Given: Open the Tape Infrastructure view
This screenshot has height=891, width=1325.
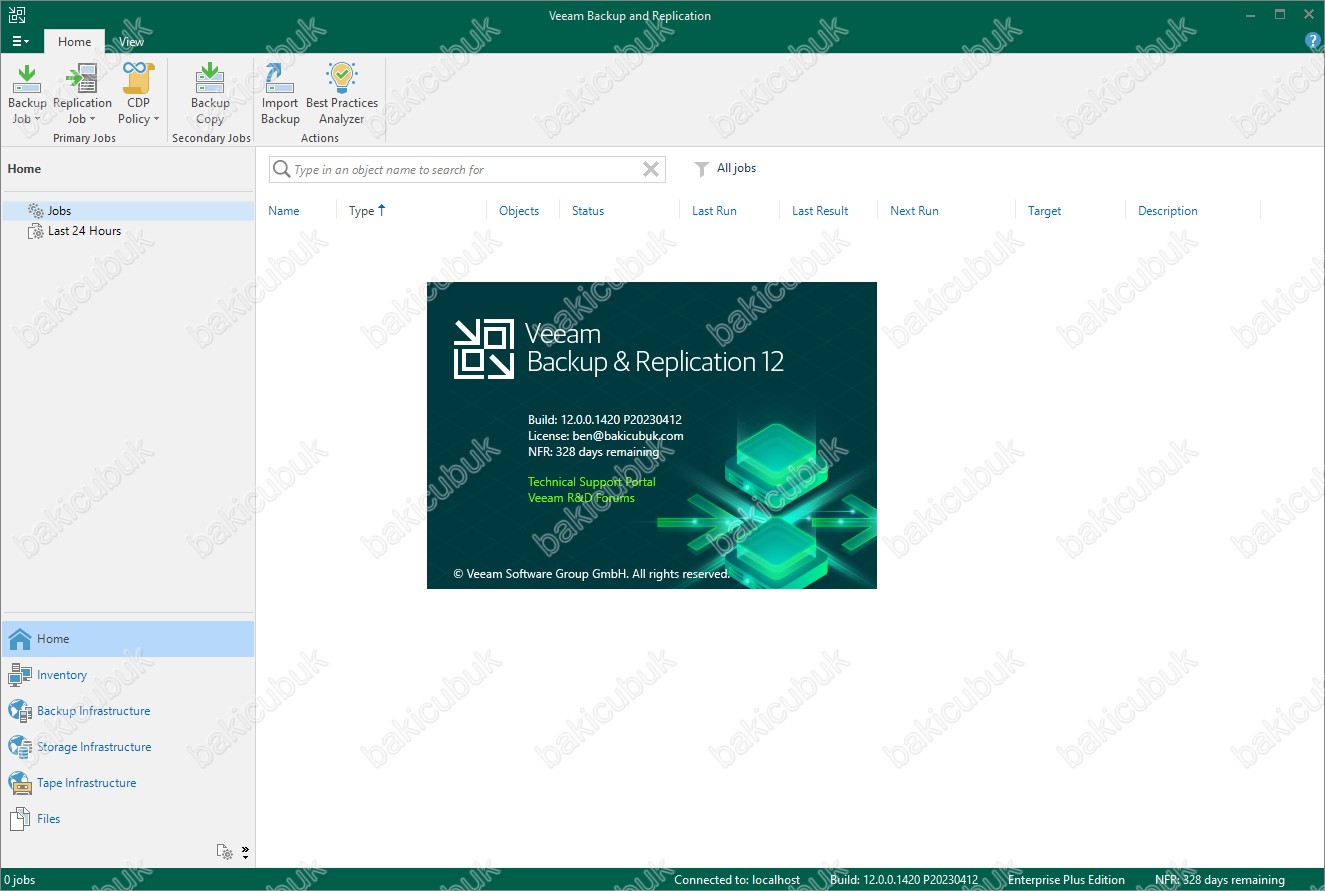Looking at the screenshot, I should pyautogui.click(x=128, y=783).
